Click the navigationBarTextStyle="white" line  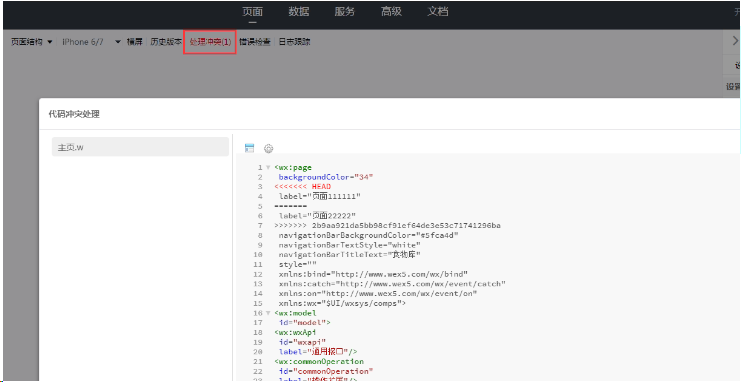350,245
